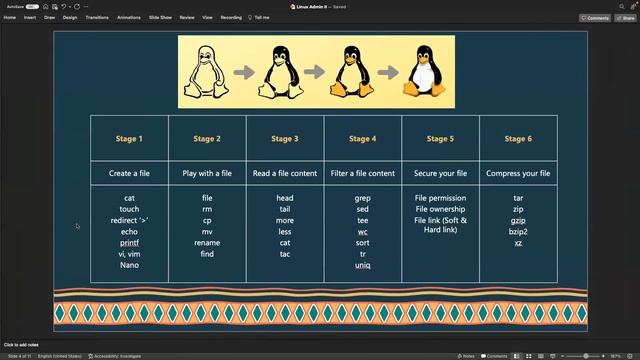The height and width of the screenshot is (360, 640).
Task: Open the Recording ribbon tab
Action: tap(231, 18)
